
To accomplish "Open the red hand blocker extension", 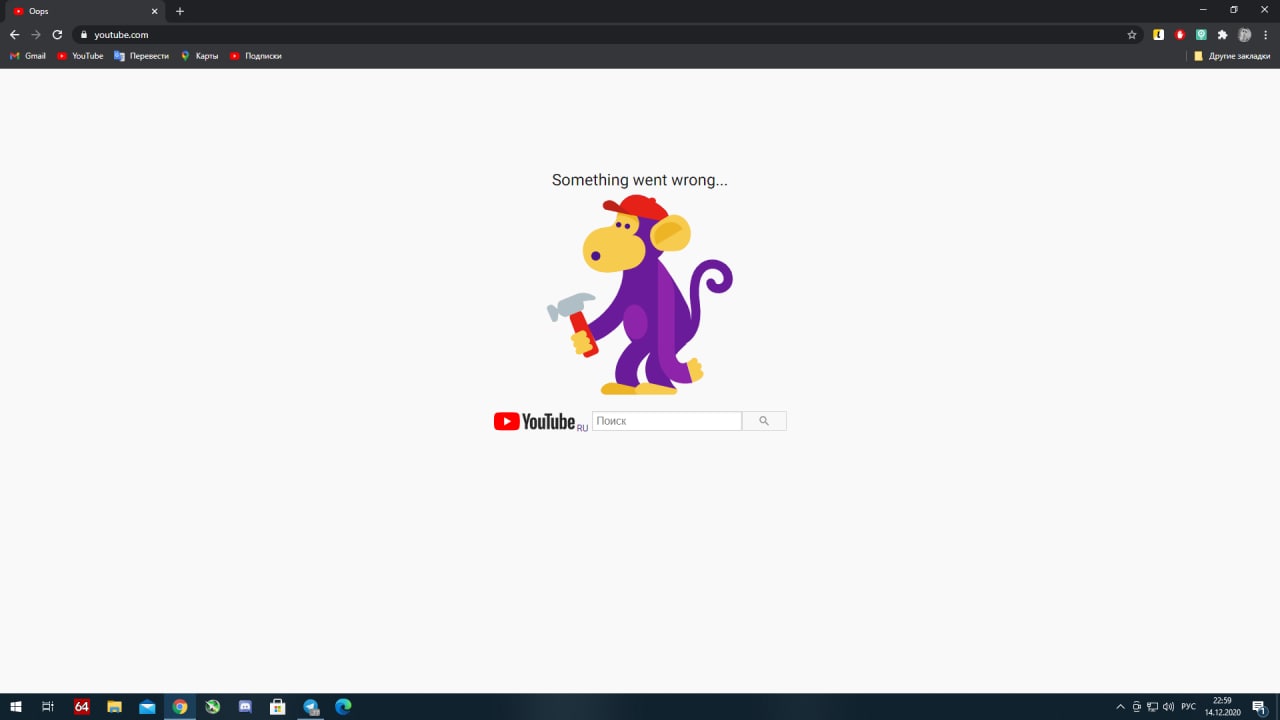I will 1180,34.
